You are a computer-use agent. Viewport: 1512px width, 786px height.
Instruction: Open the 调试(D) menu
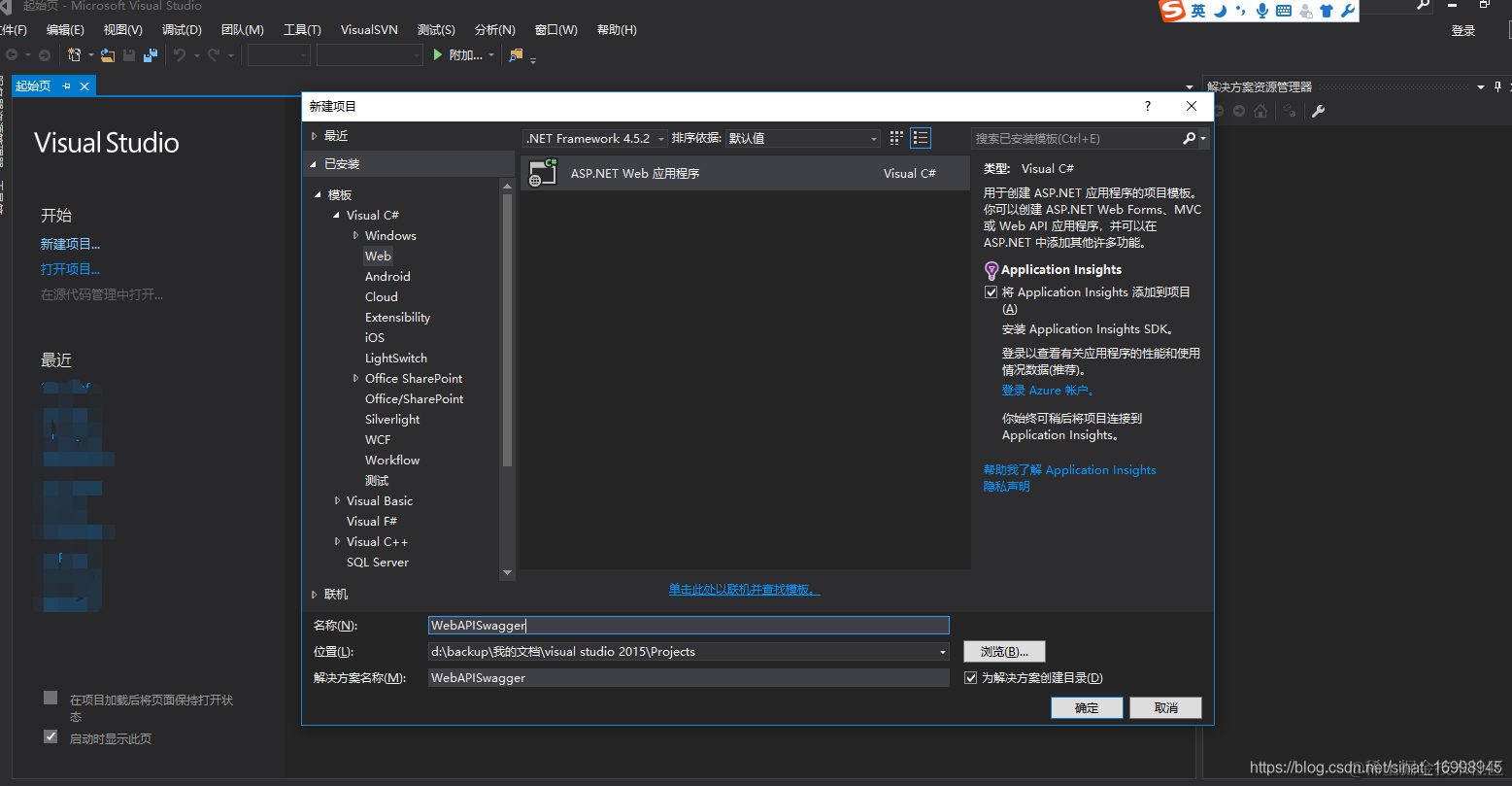[x=182, y=30]
